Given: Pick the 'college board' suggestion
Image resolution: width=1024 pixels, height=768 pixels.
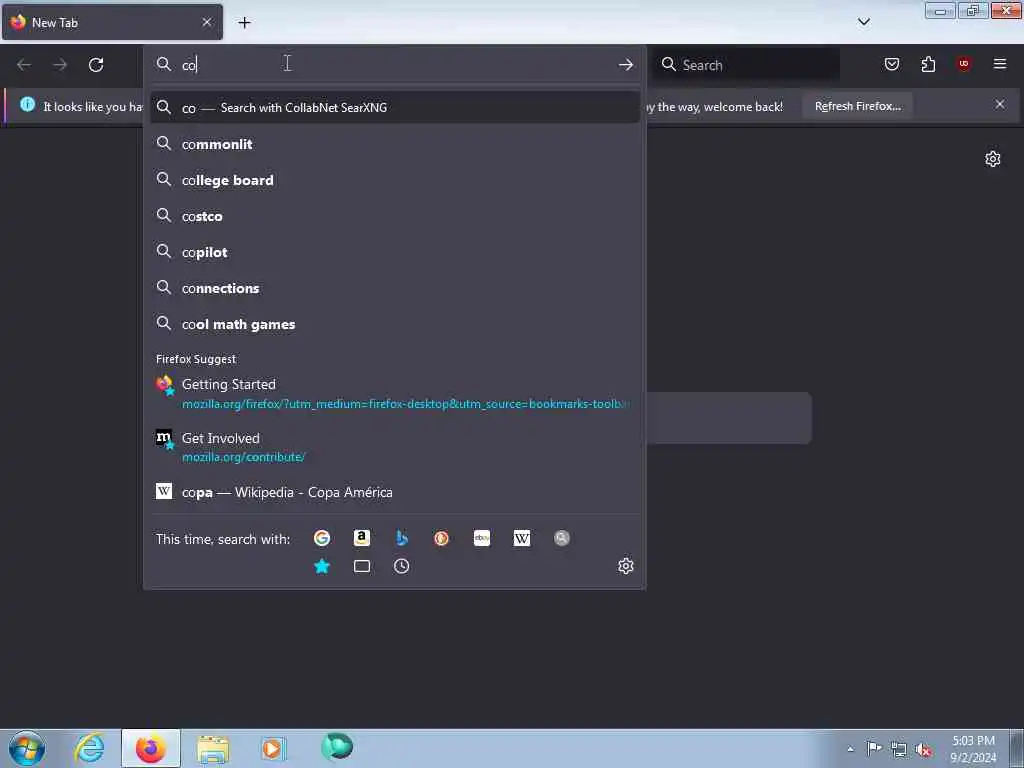Looking at the screenshot, I should click(394, 180).
